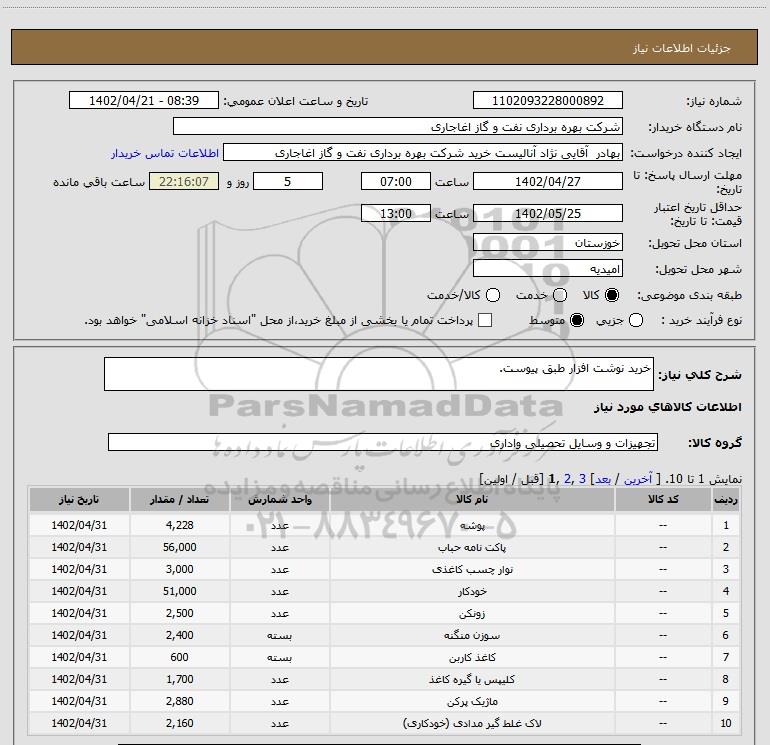
Task: Select the کاغذ کاربن item cell
Action: click(x=472, y=658)
